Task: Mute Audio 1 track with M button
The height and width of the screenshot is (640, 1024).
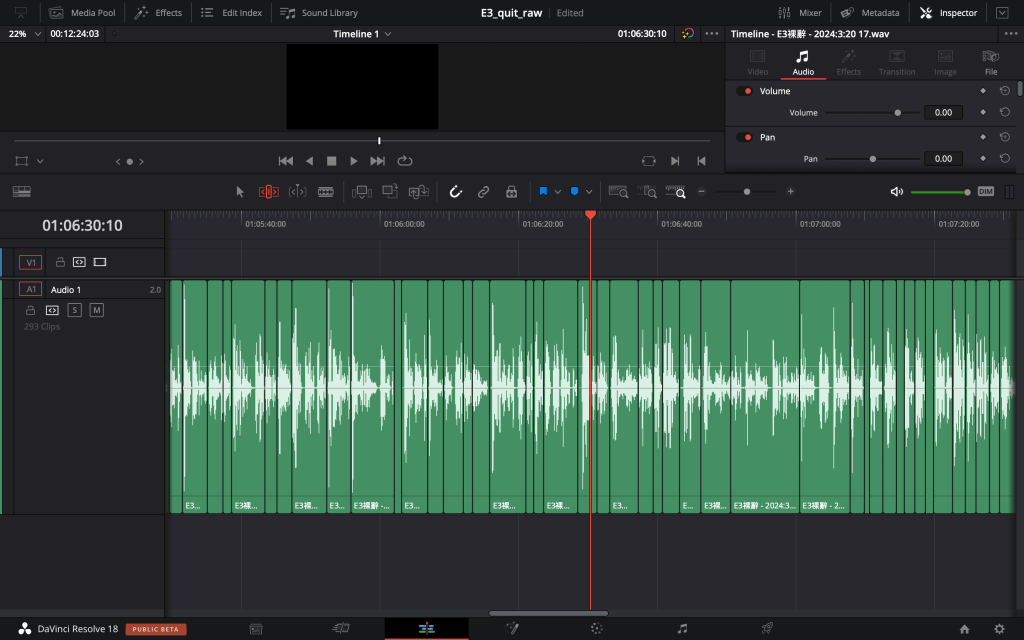Action: point(97,310)
